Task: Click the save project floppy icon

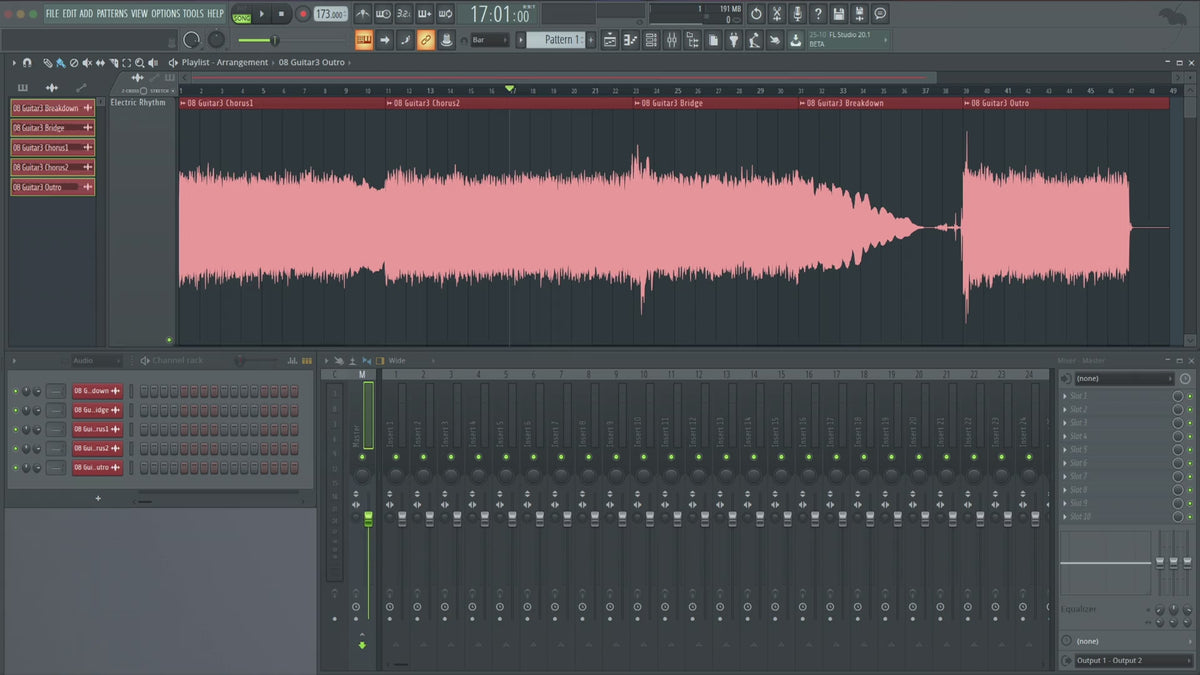Action: [x=838, y=14]
